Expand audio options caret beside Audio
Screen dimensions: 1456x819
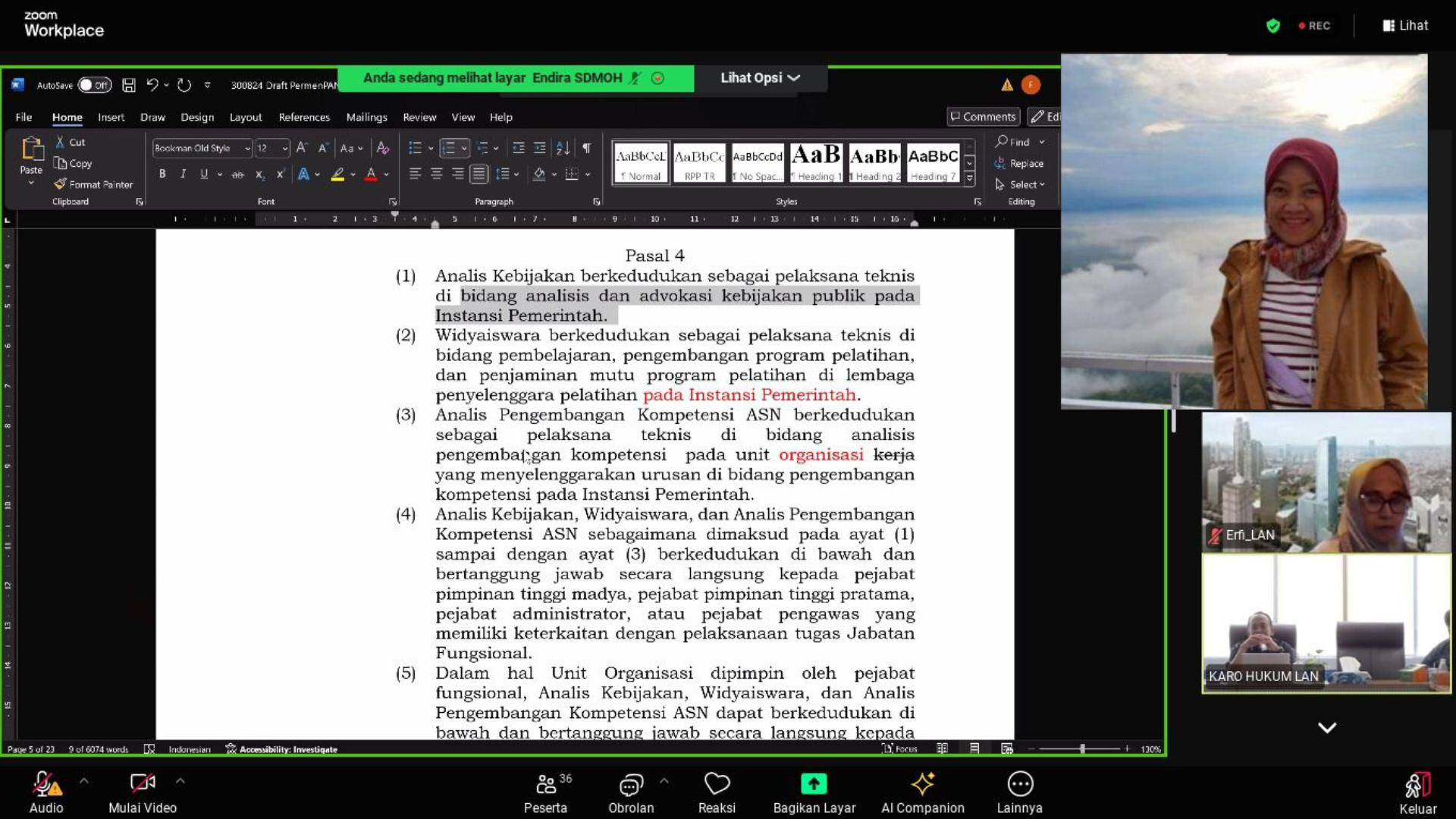84,780
